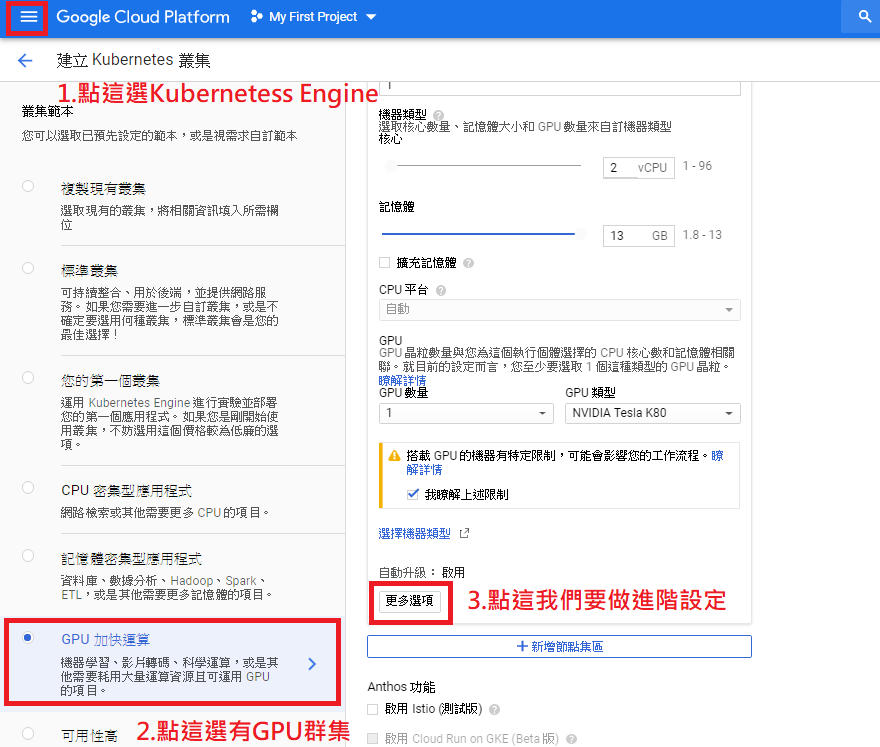The height and width of the screenshot is (747, 880).
Task: Click the 複製現有叢集 template title
Action: (103, 189)
